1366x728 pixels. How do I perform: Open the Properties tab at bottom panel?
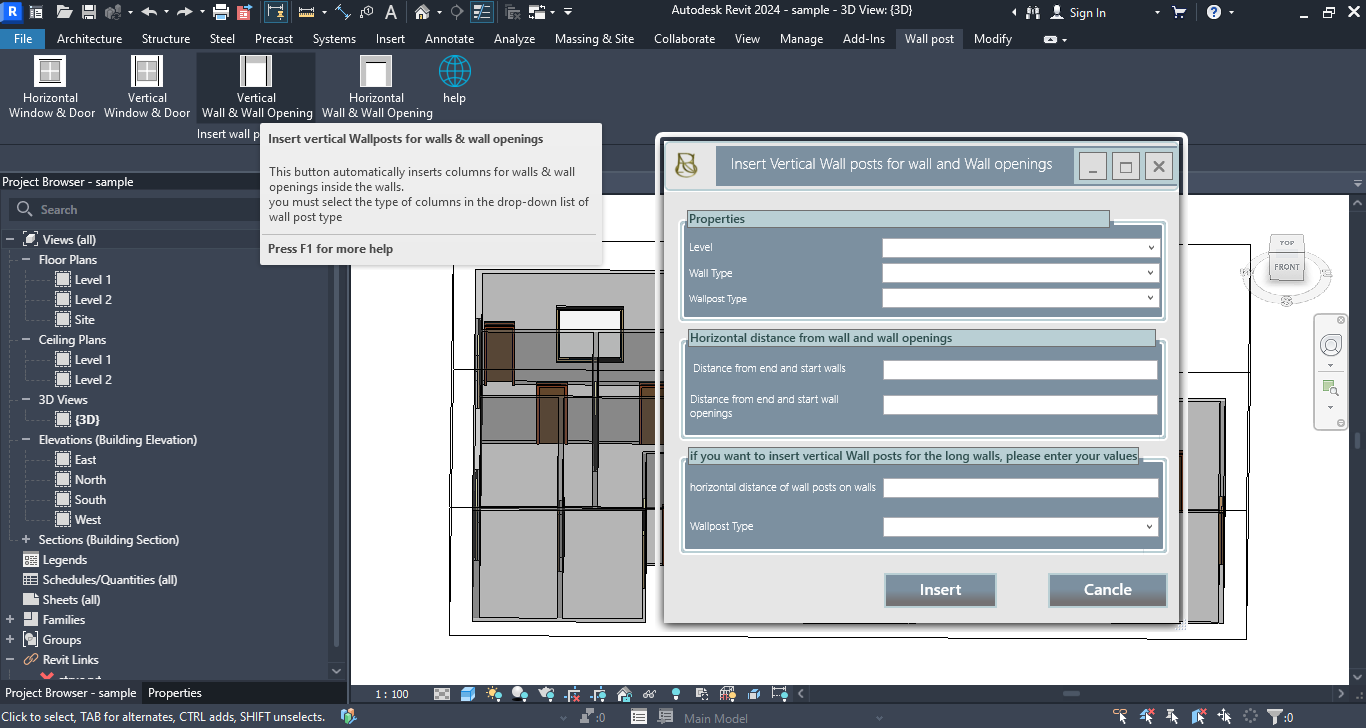pyautogui.click(x=175, y=693)
